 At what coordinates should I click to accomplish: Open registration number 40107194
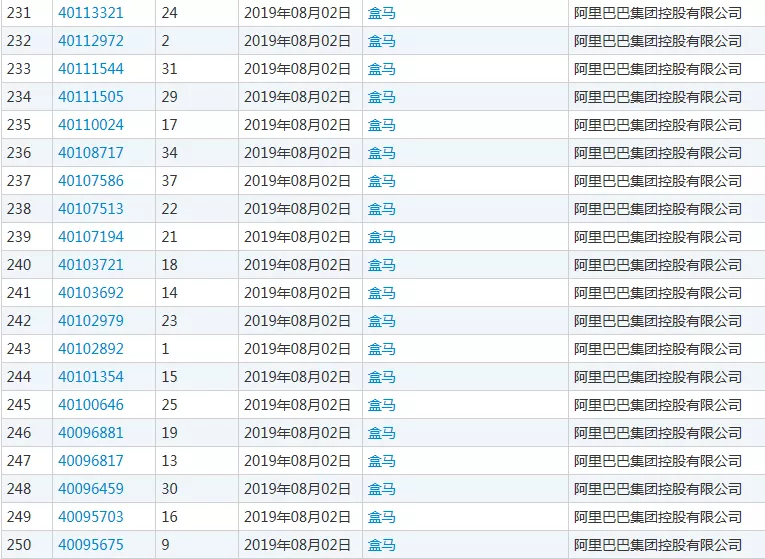(91, 237)
